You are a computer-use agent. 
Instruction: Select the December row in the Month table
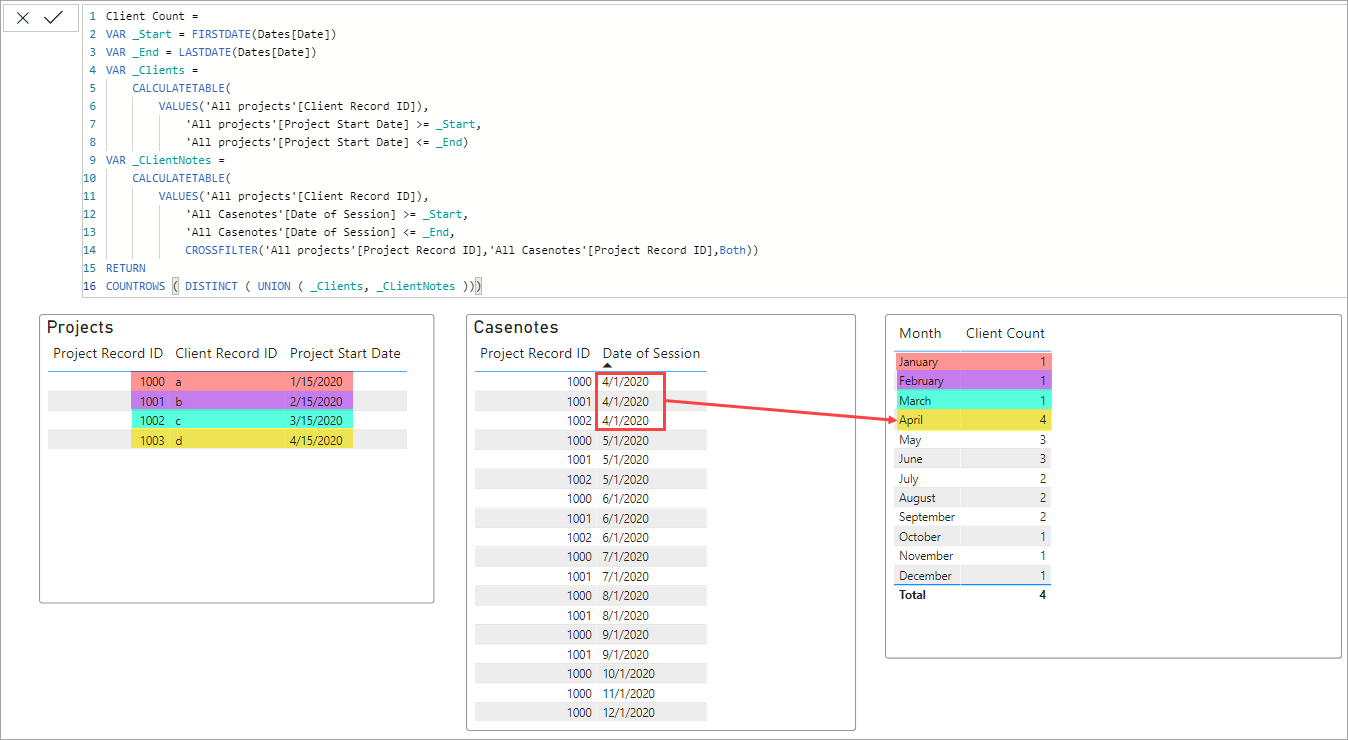click(x=972, y=576)
